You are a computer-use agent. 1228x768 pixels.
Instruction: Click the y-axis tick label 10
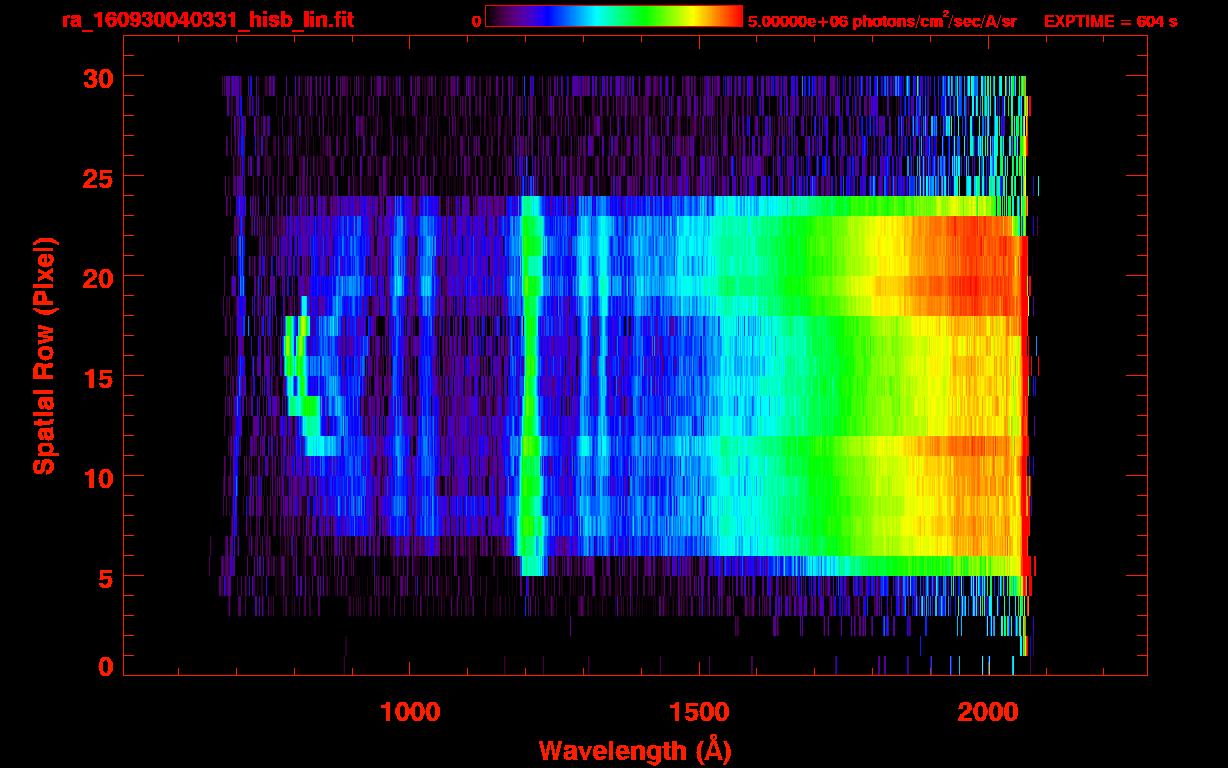[x=98, y=477]
